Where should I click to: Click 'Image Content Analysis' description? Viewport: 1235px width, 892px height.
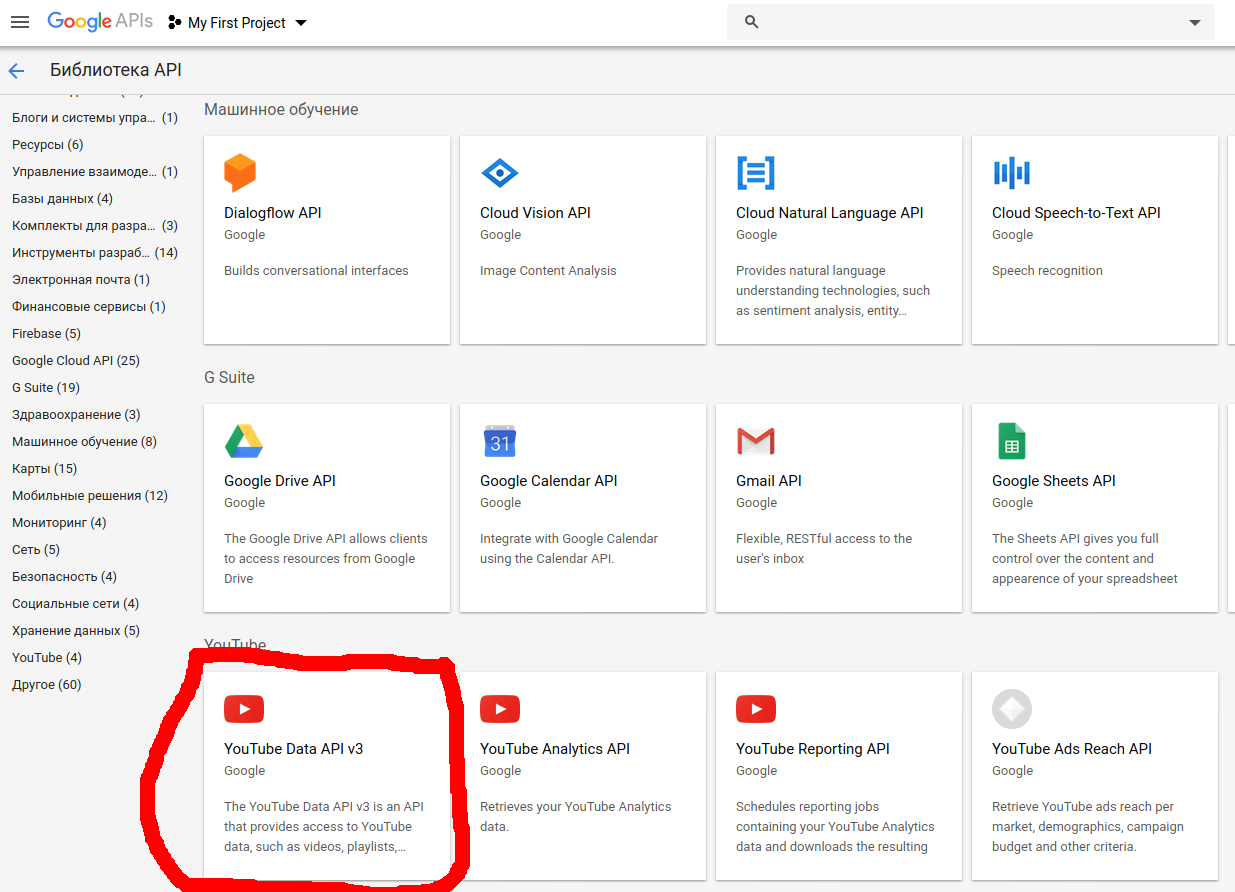point(548,271)
